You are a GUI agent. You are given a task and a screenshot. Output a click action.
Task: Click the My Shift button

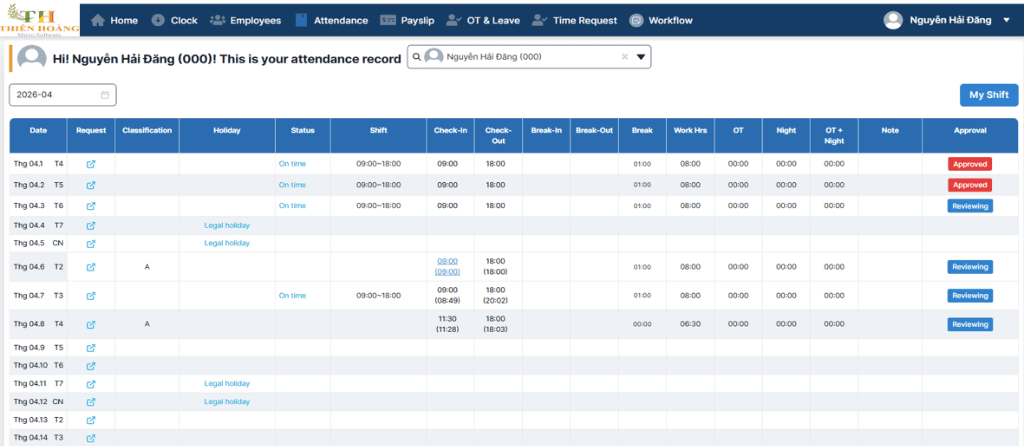pos(989,95)
